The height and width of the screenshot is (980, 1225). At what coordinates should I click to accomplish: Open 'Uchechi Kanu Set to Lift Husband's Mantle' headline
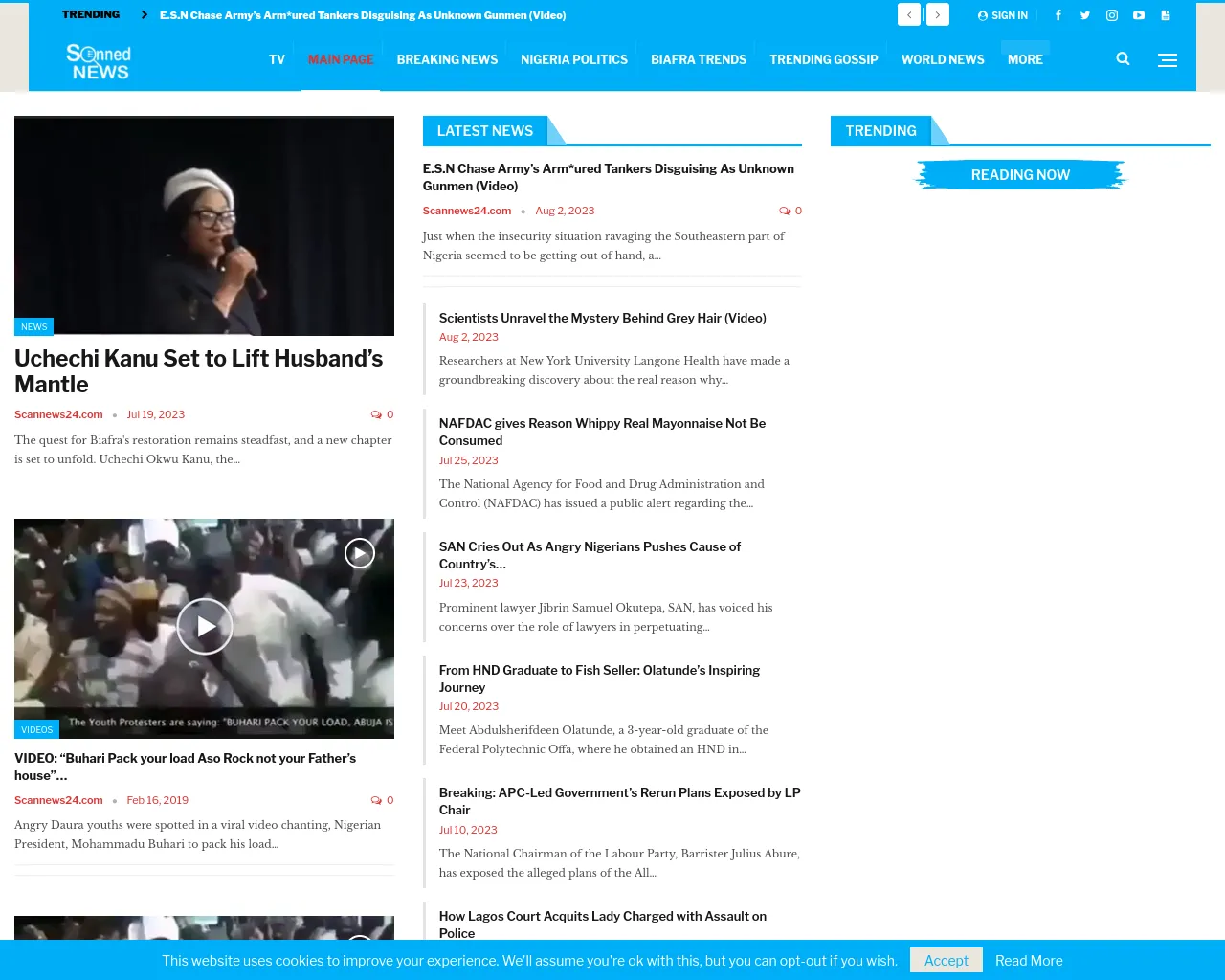(x=199, y=371)
